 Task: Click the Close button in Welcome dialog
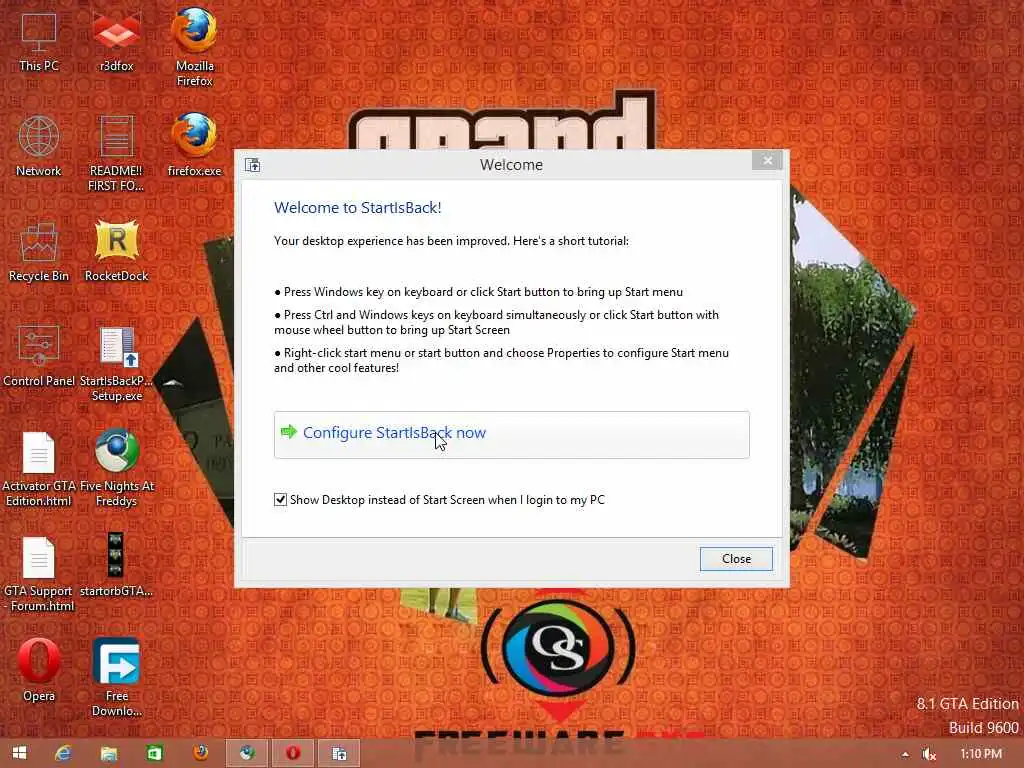tap(736, 559)
